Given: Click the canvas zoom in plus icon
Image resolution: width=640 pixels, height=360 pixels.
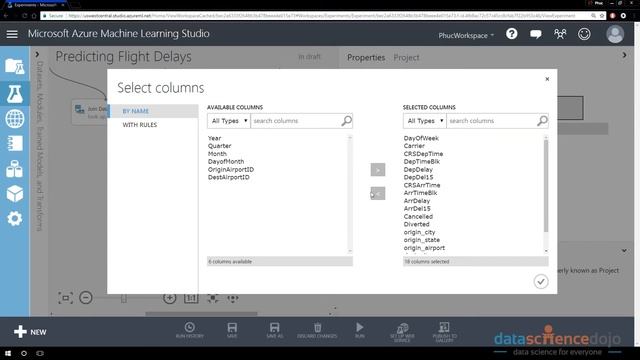Looking at the screenshot, I should coord(169,298).
